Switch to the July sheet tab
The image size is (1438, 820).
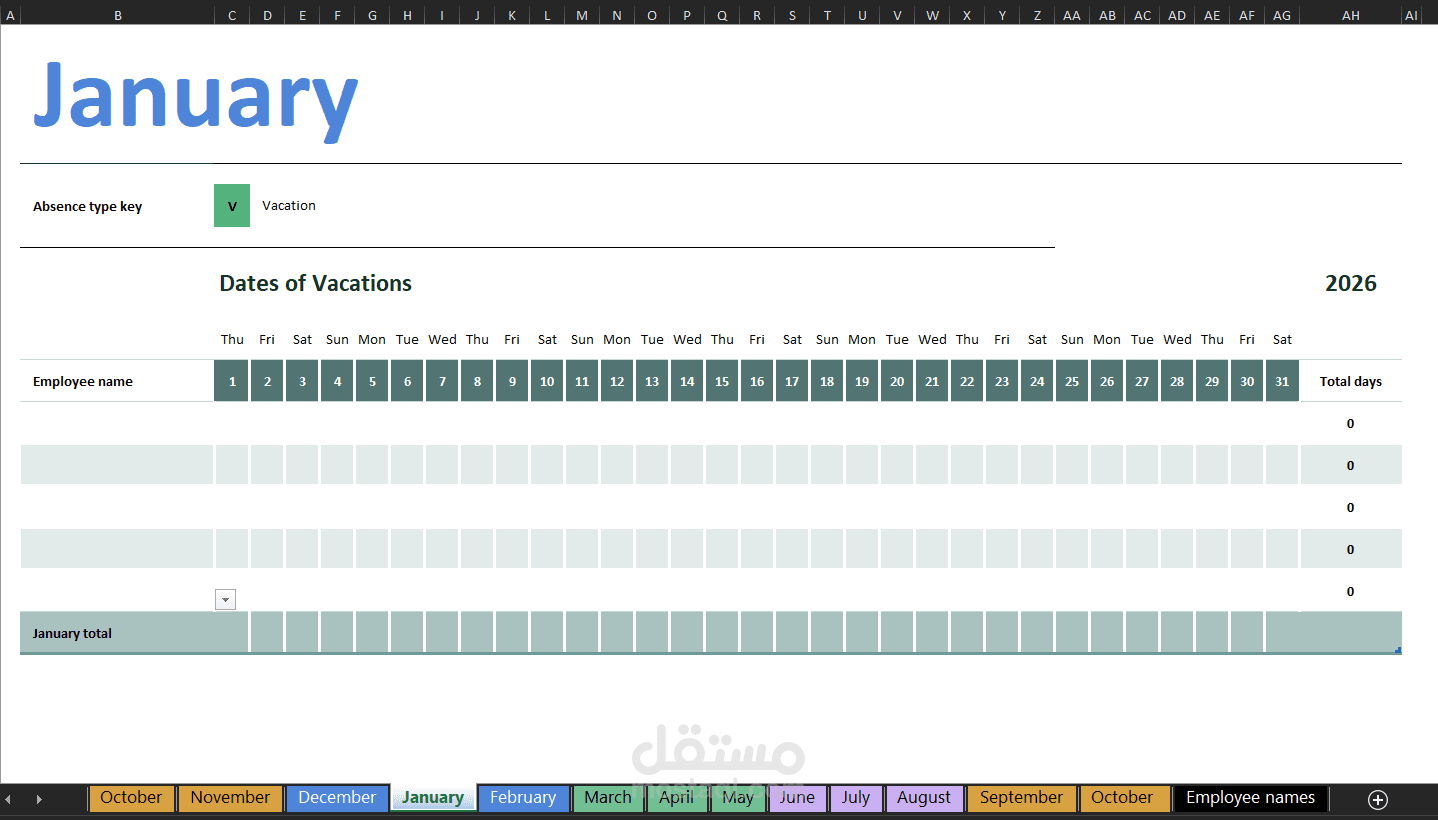pyautogui.click(x=856, y=798)
